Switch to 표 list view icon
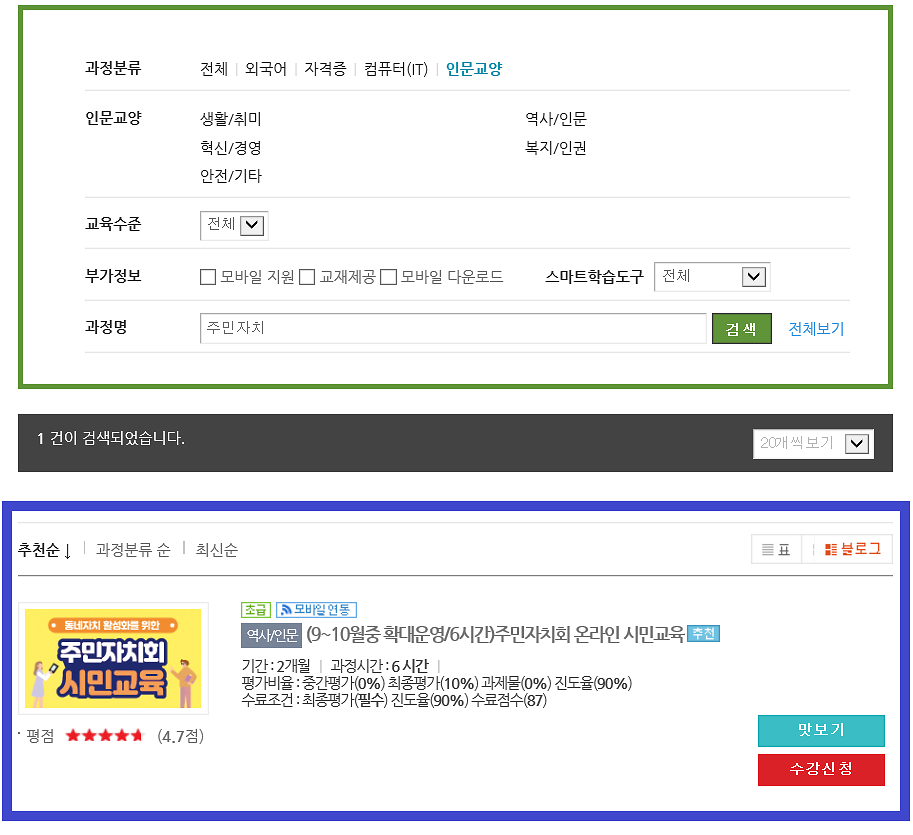 pyautogui.click(x=776, y=549)
